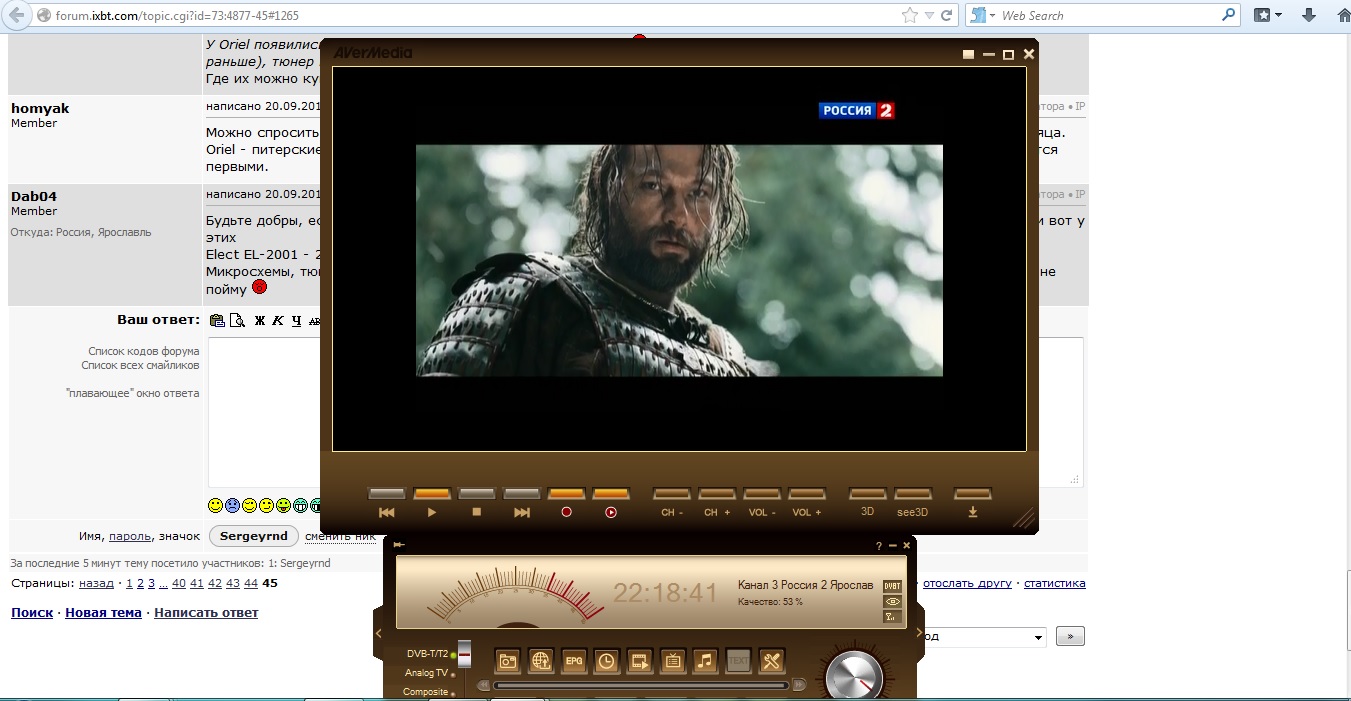Click the compact mode icon in AVerMedia title bar

pos(968,55)
